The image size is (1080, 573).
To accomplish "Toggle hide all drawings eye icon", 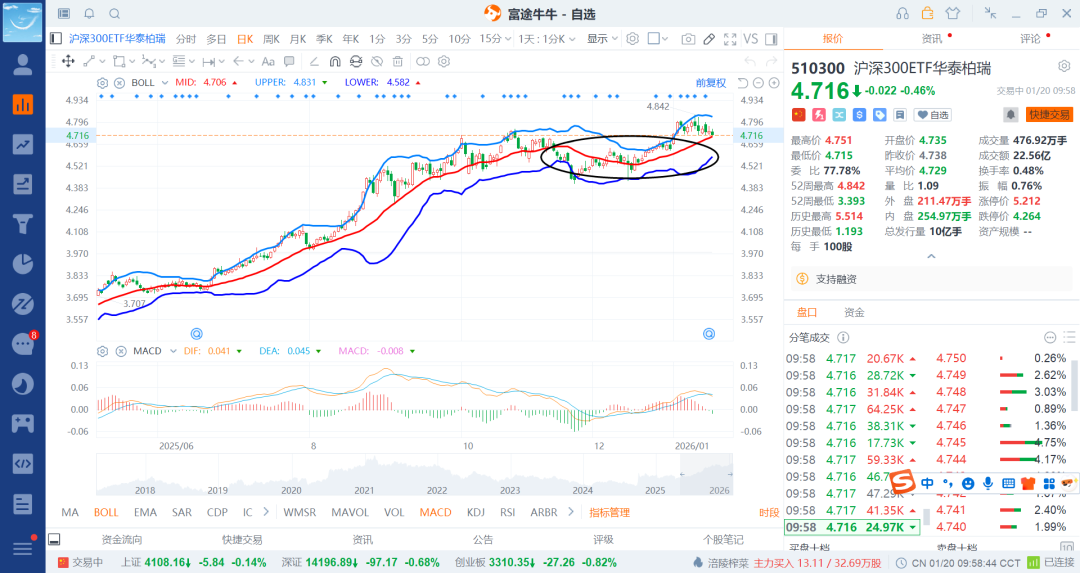I will [377, 61].
